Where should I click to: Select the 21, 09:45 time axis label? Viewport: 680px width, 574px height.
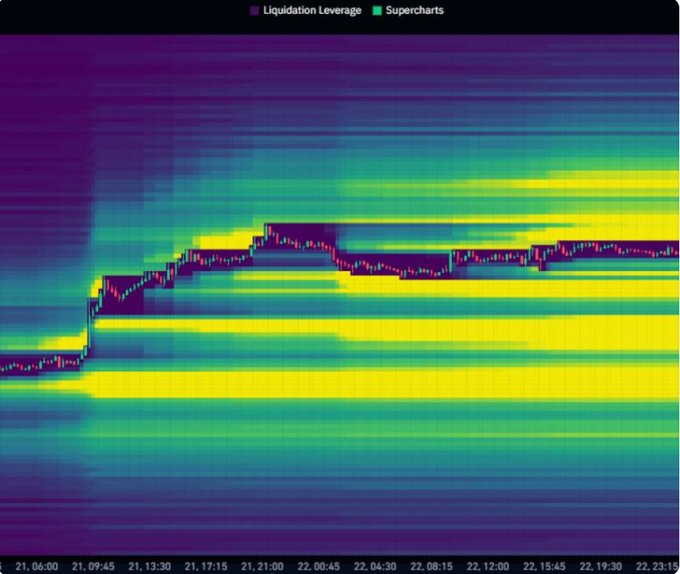pos(93,566)
